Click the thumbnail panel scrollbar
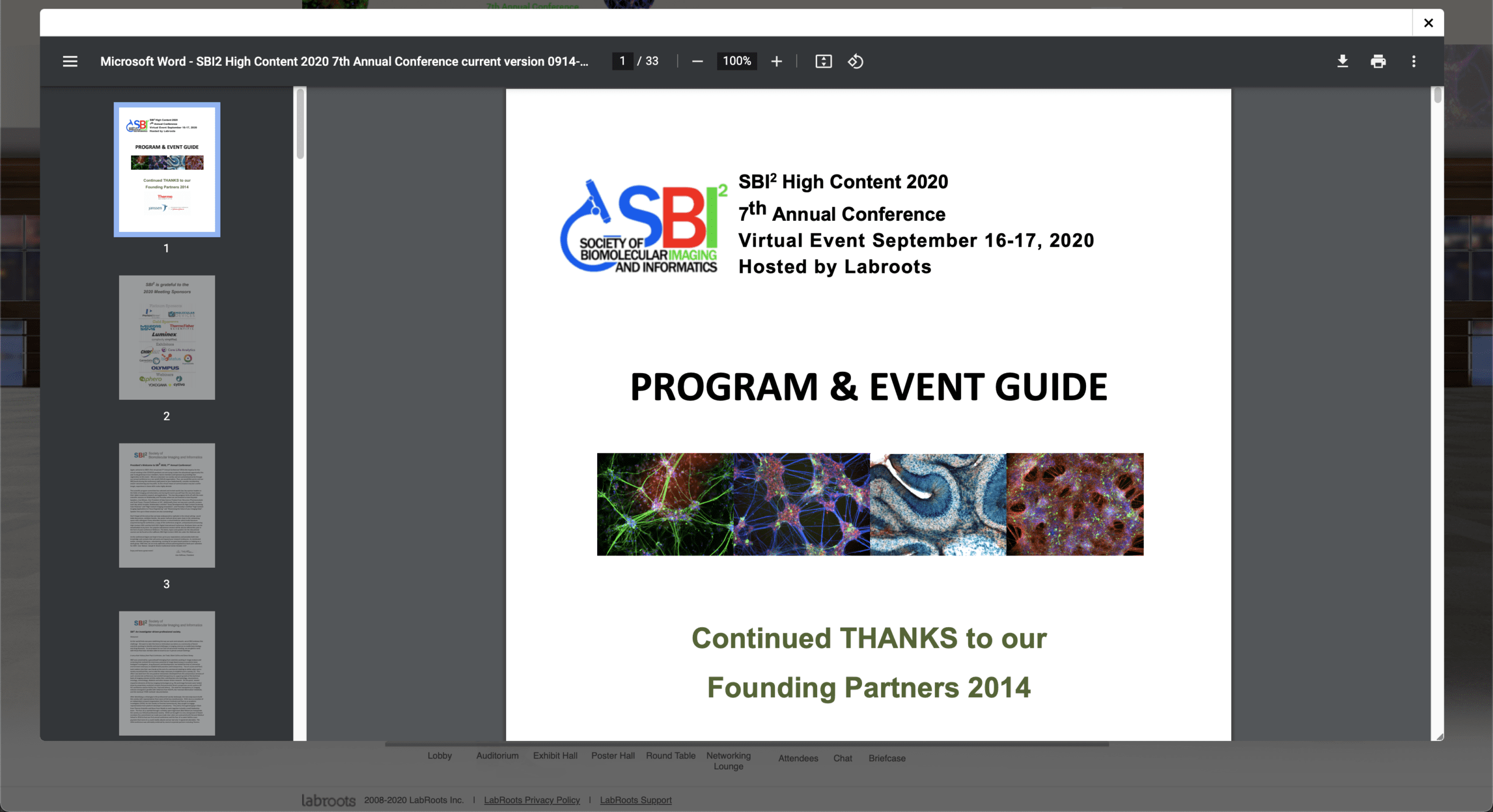This screenshot has height=812, width=1493. (x=300, y=124)
